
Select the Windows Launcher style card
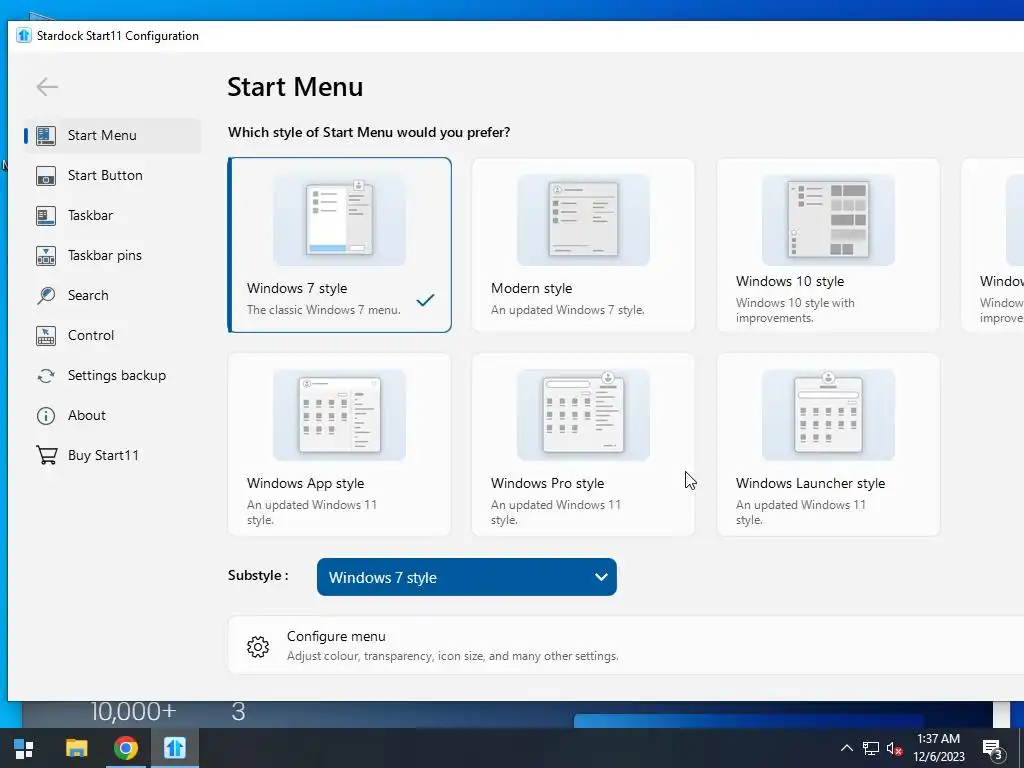[x=828, y=445]
